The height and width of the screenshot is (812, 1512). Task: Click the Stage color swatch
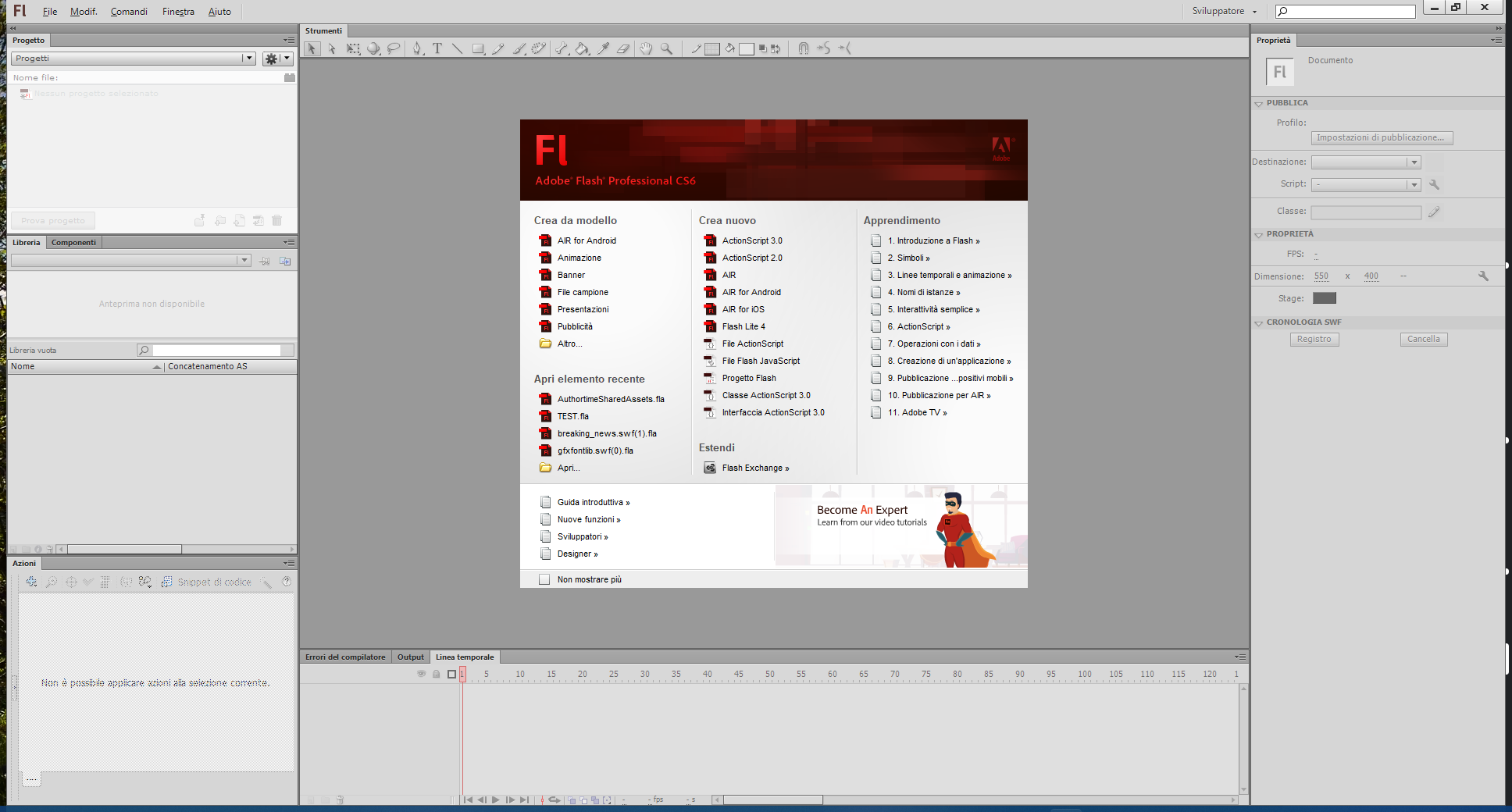(x=1324, y=298)
